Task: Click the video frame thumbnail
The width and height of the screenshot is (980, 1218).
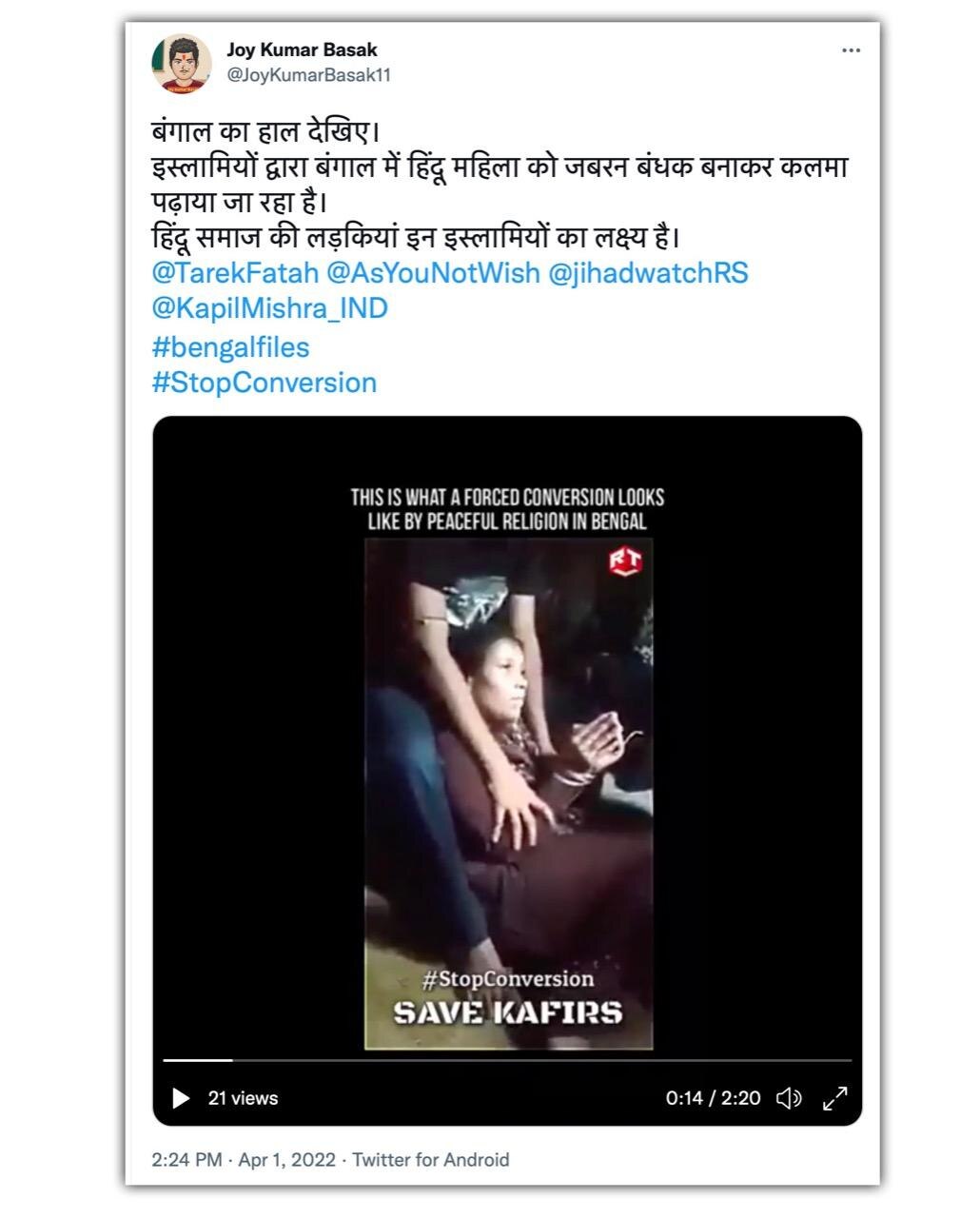Action: tap(508, 795)
